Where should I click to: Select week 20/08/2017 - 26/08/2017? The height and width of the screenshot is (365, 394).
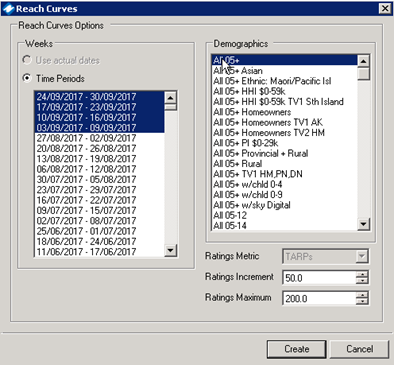coord(99,148)
